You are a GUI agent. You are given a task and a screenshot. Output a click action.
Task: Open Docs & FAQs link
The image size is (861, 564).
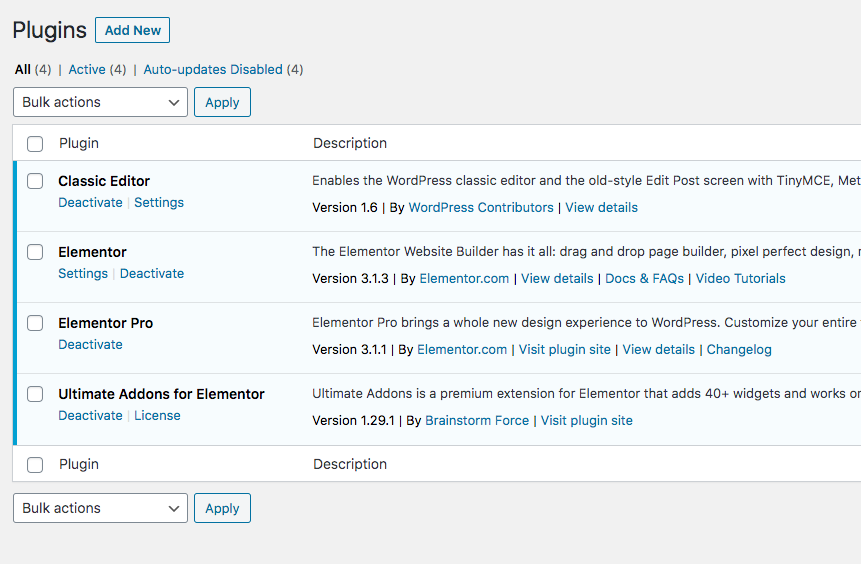click(x=644, y=278)
